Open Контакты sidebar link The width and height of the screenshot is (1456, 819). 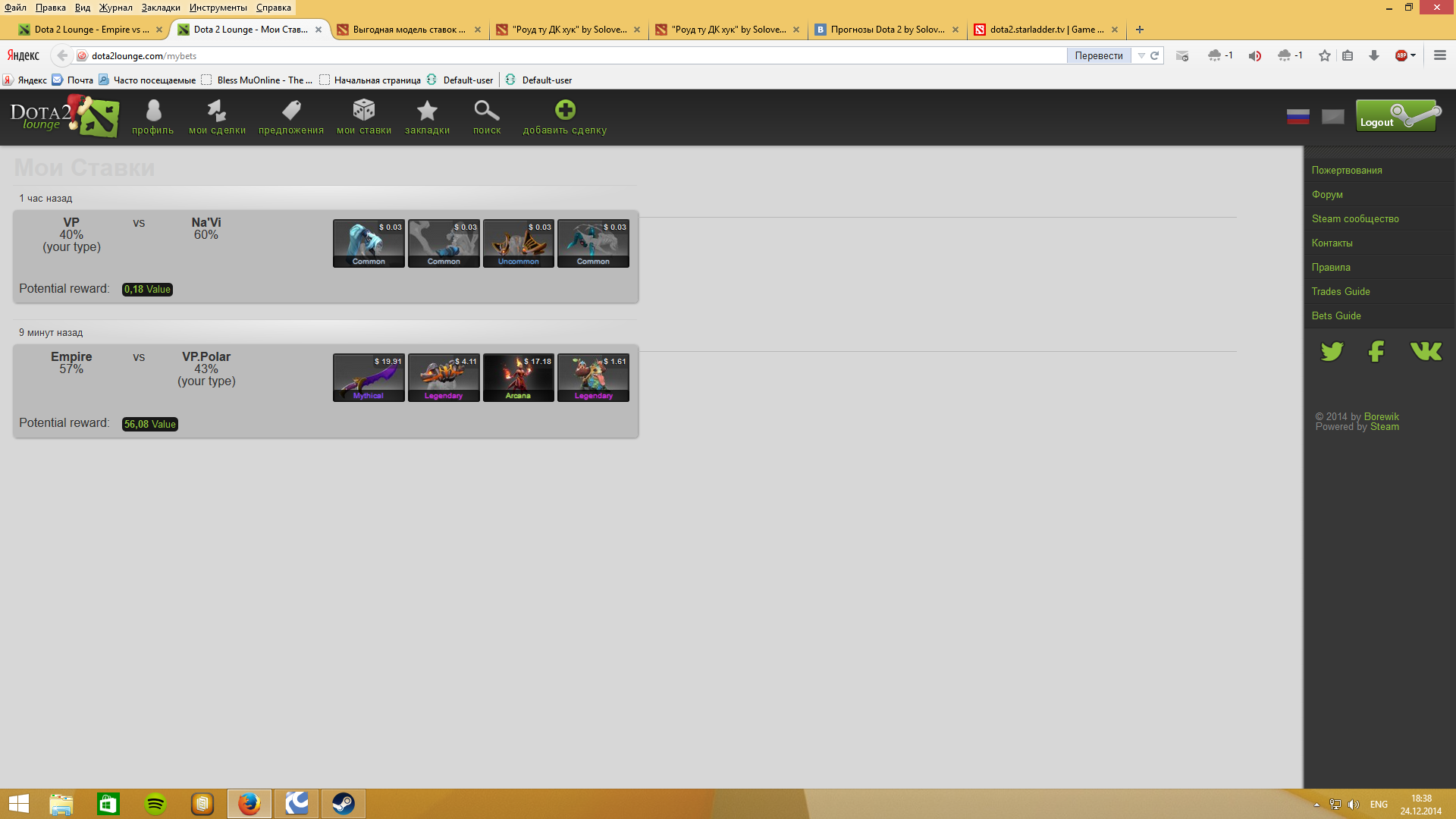click(1332, 243)
